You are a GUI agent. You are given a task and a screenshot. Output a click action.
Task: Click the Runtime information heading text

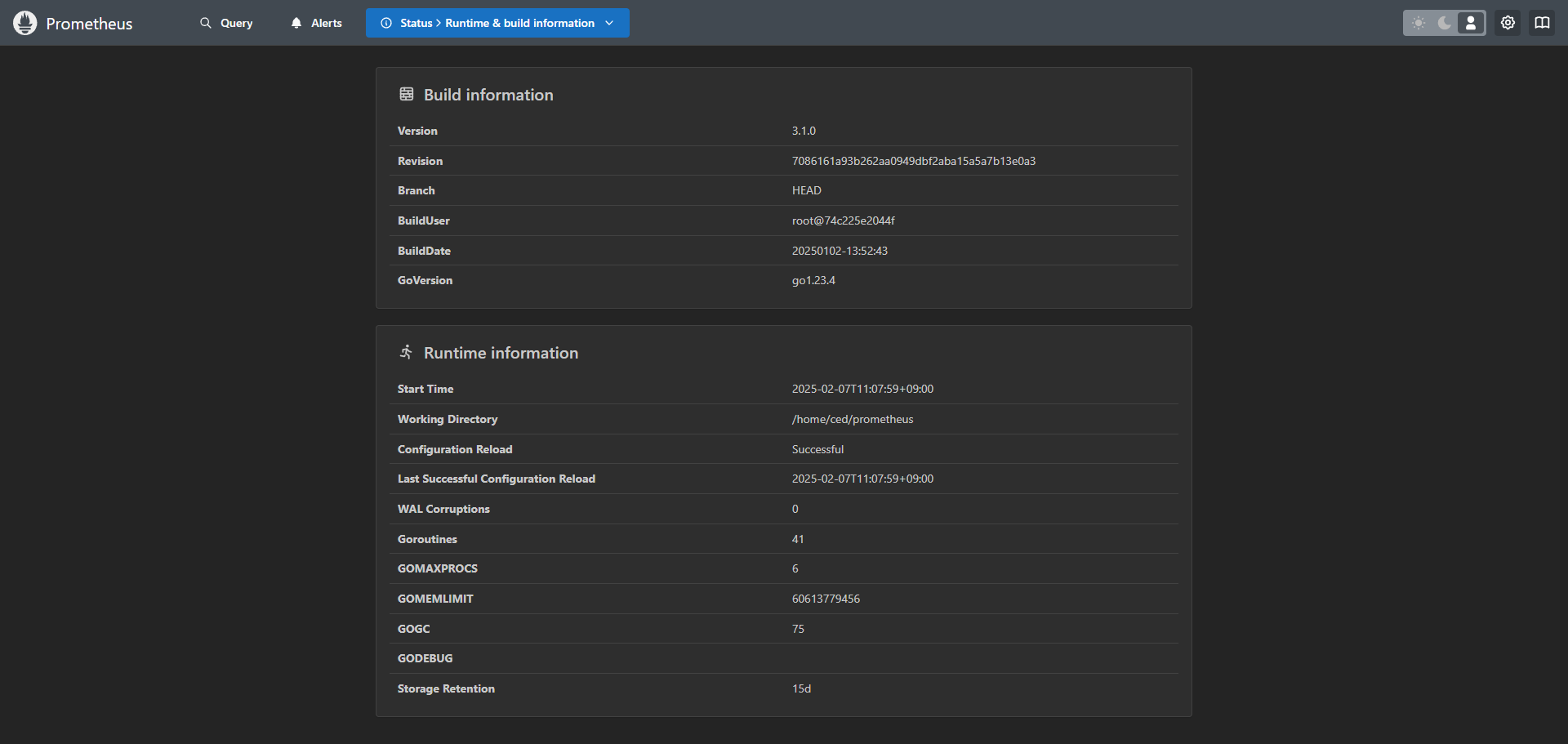click(x=501, y=353)
